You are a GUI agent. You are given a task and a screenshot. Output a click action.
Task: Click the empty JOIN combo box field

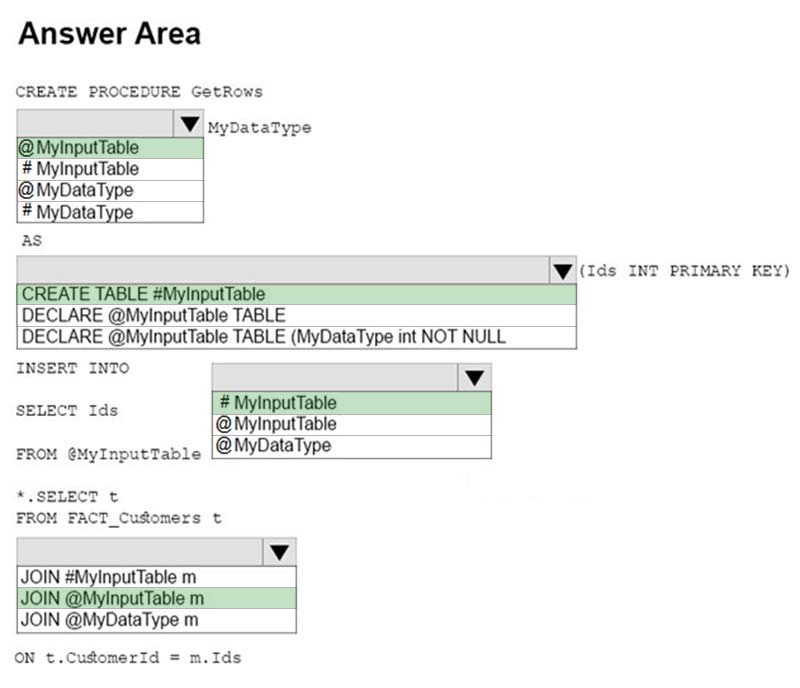click(140, 552)
